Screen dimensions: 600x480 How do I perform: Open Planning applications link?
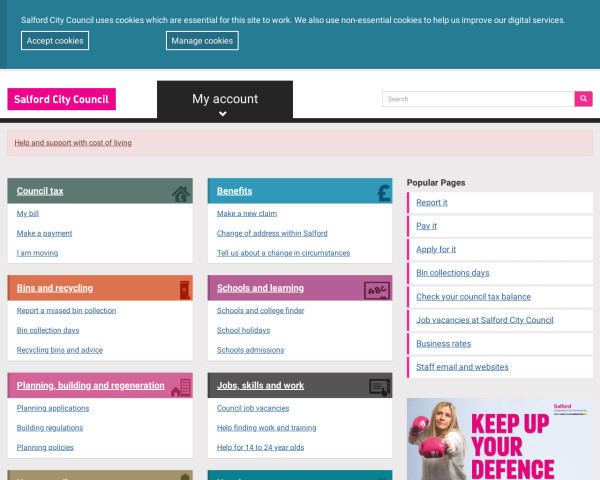click(53, 408)
